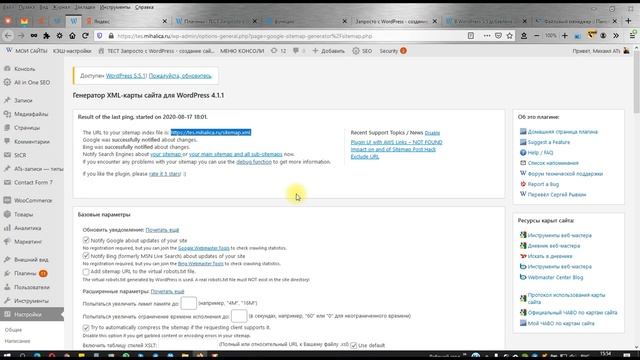Go back with the browser back arrow
This screenshot has width=640, height=360.
tap(8, 36)
